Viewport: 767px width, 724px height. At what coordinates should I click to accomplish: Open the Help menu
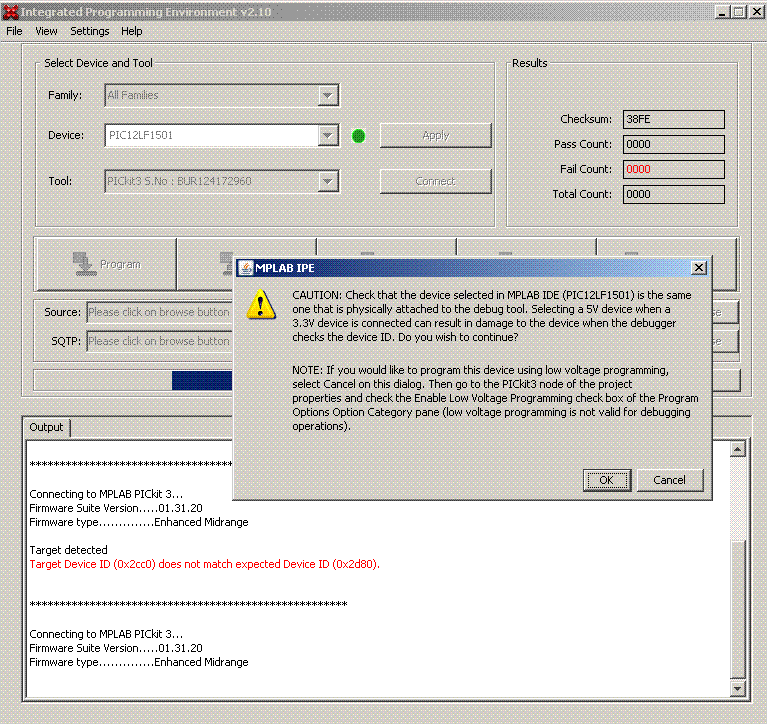(x=132, y=31)
